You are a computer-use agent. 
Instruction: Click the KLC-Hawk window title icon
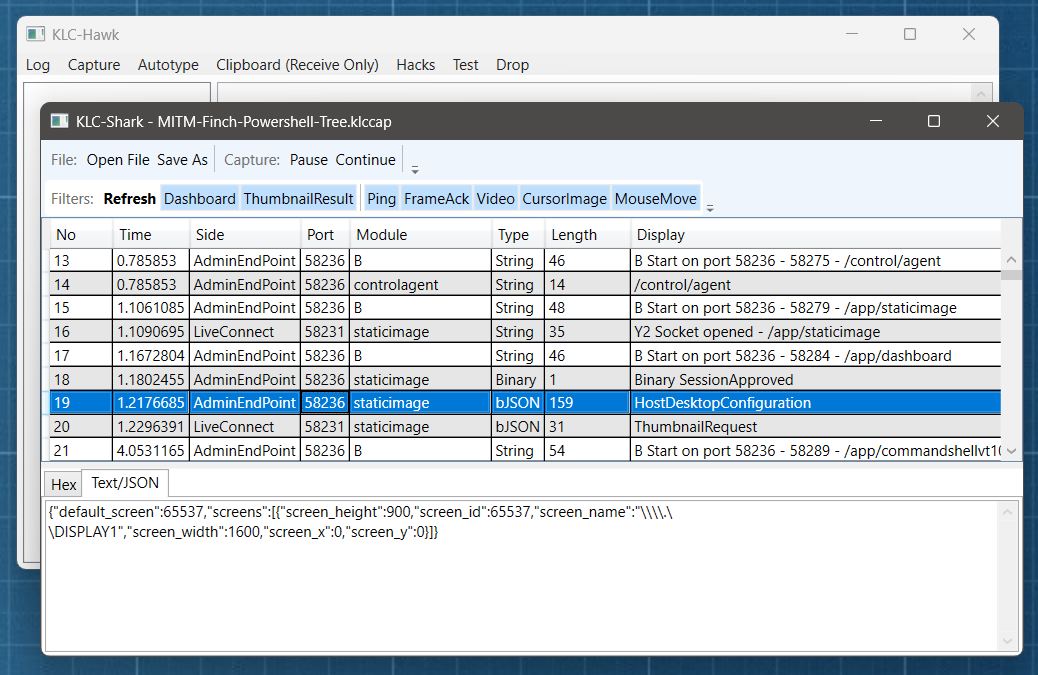pyautogui.click(x=35, y=34)
